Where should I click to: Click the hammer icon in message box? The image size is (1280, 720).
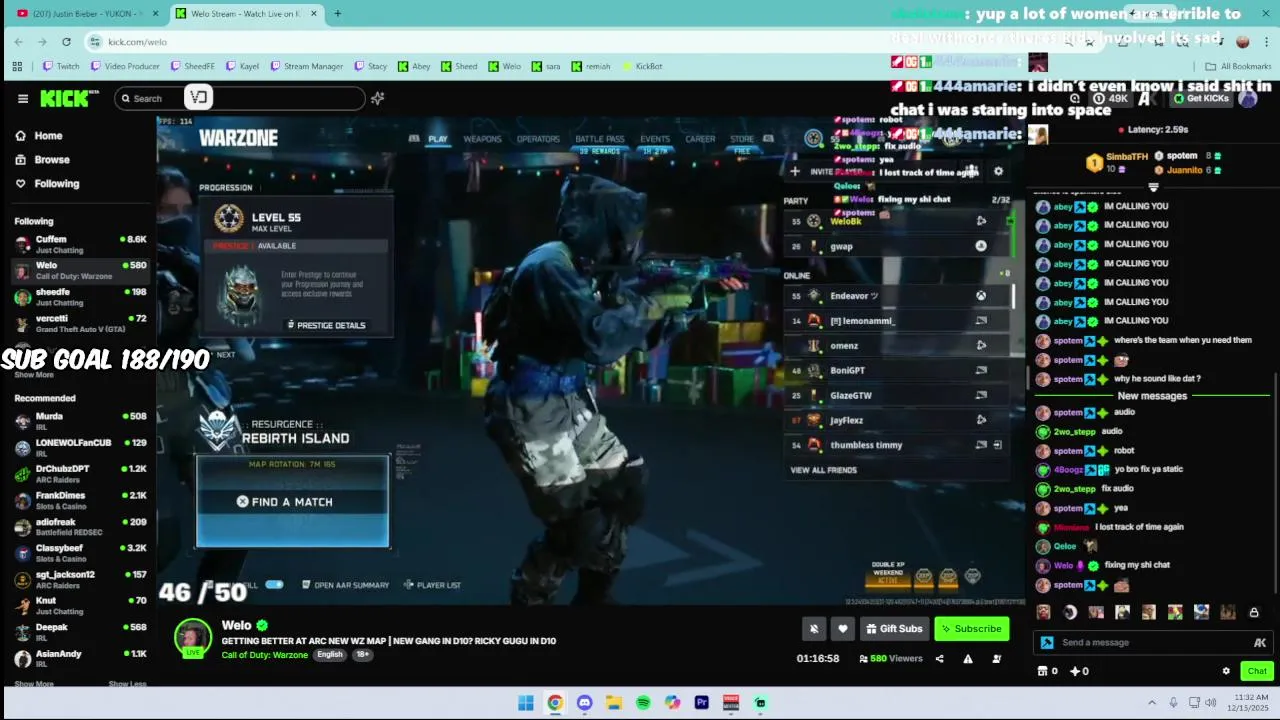pyautogui.click(x=1047, y=643)
